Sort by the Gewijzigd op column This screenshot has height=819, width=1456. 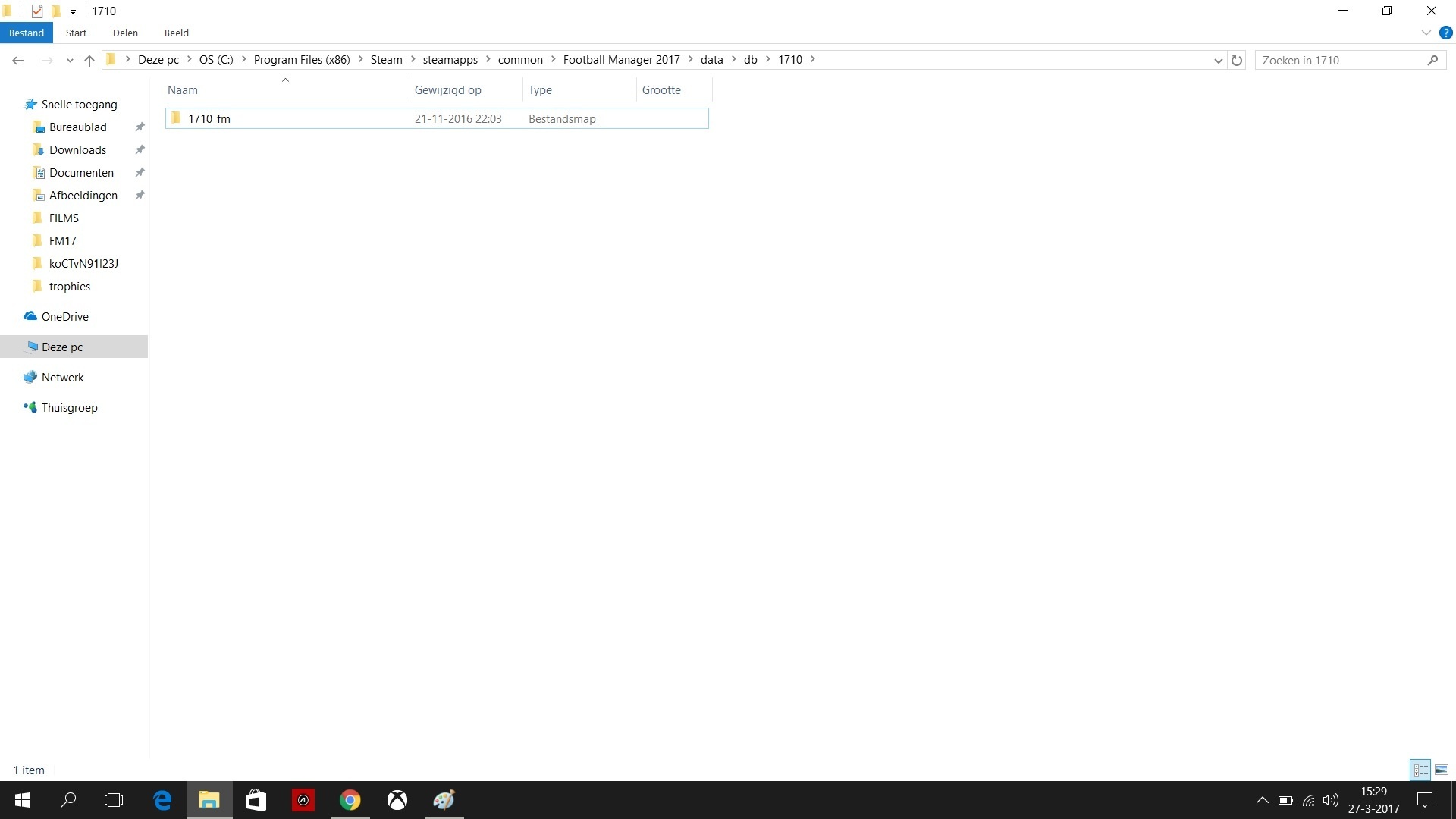447,89
